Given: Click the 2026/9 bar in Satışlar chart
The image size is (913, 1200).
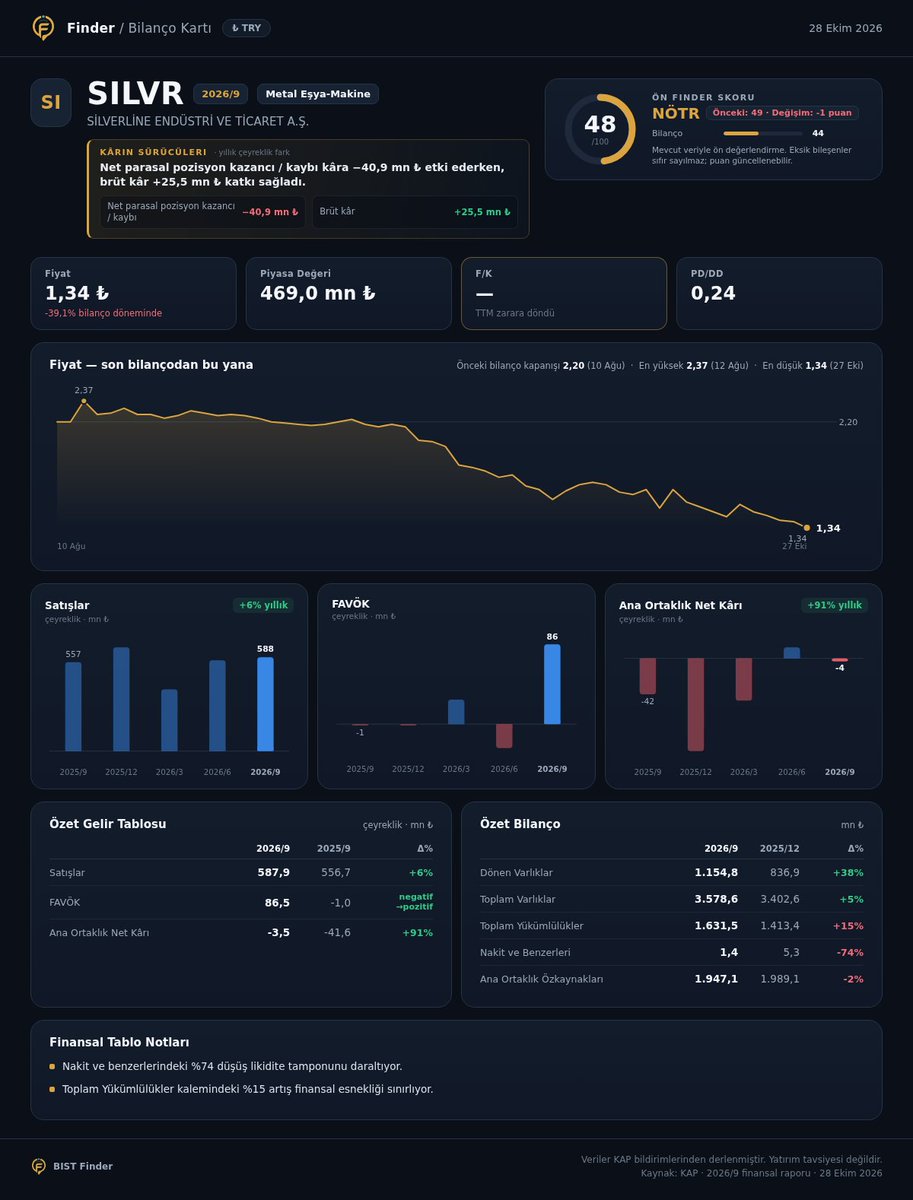Looking at the screenshot, I should point(265,704).
